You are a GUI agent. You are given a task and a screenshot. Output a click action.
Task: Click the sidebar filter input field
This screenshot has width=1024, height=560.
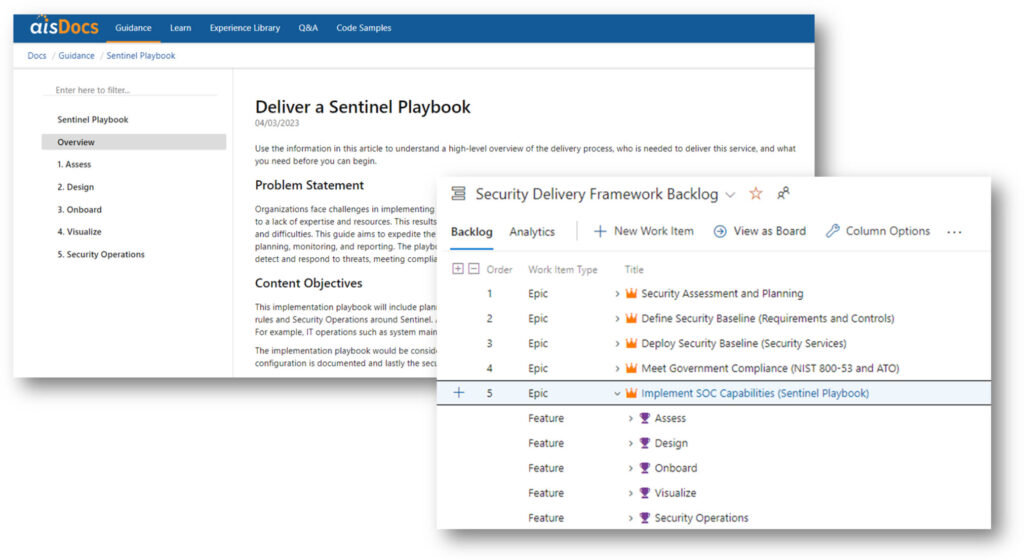pos(129,90)
